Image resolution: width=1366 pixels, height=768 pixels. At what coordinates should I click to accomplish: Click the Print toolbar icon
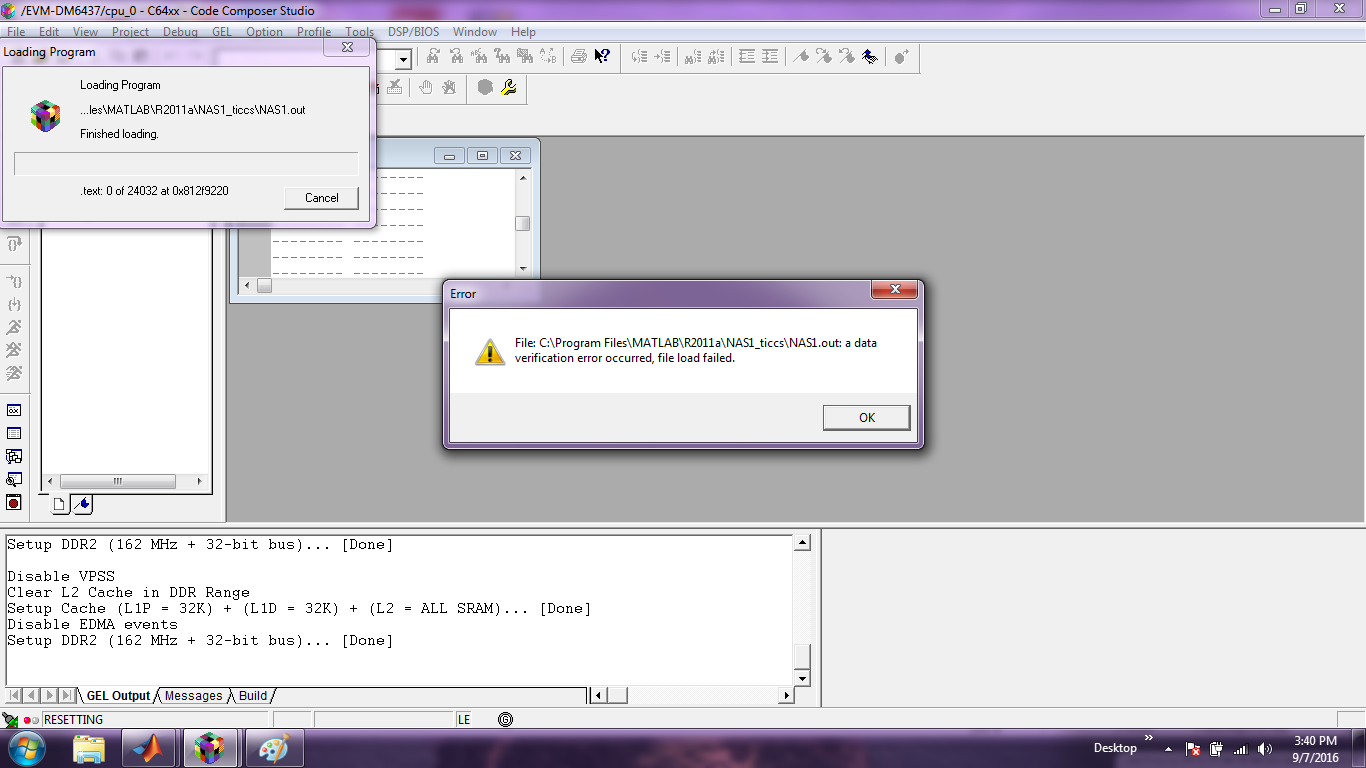578,57
